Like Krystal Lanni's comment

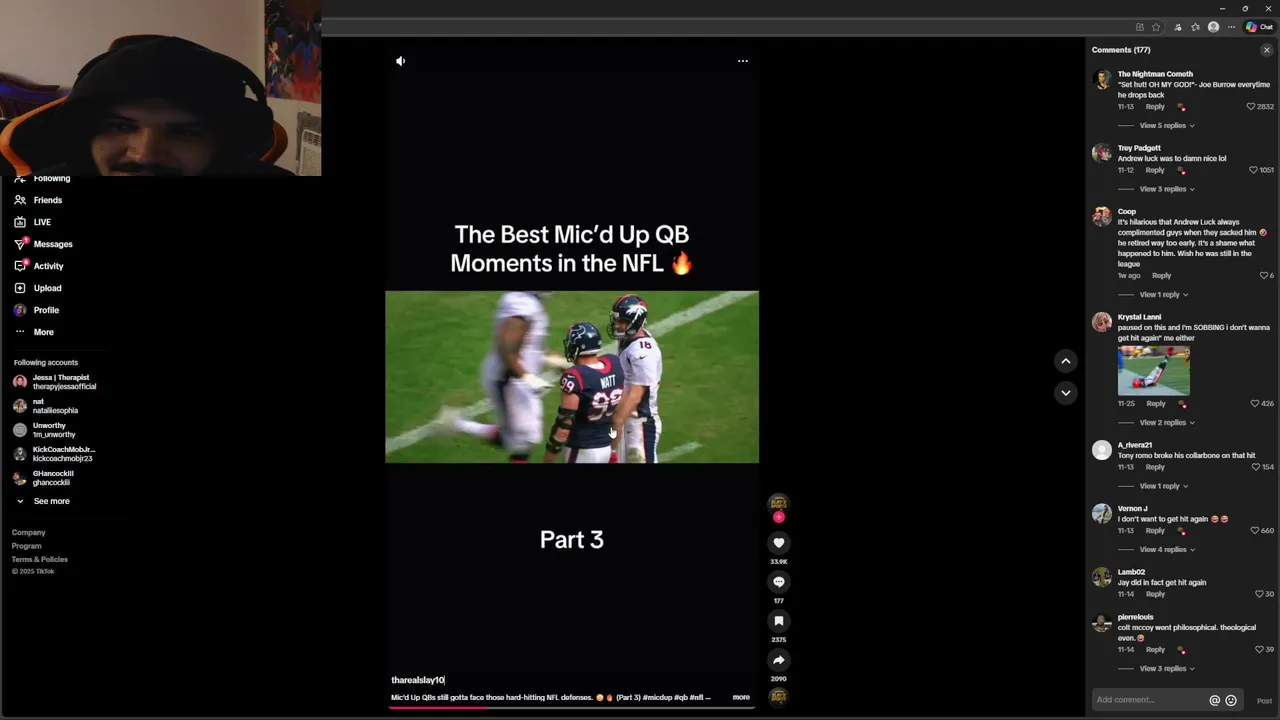click(1255, 403)
